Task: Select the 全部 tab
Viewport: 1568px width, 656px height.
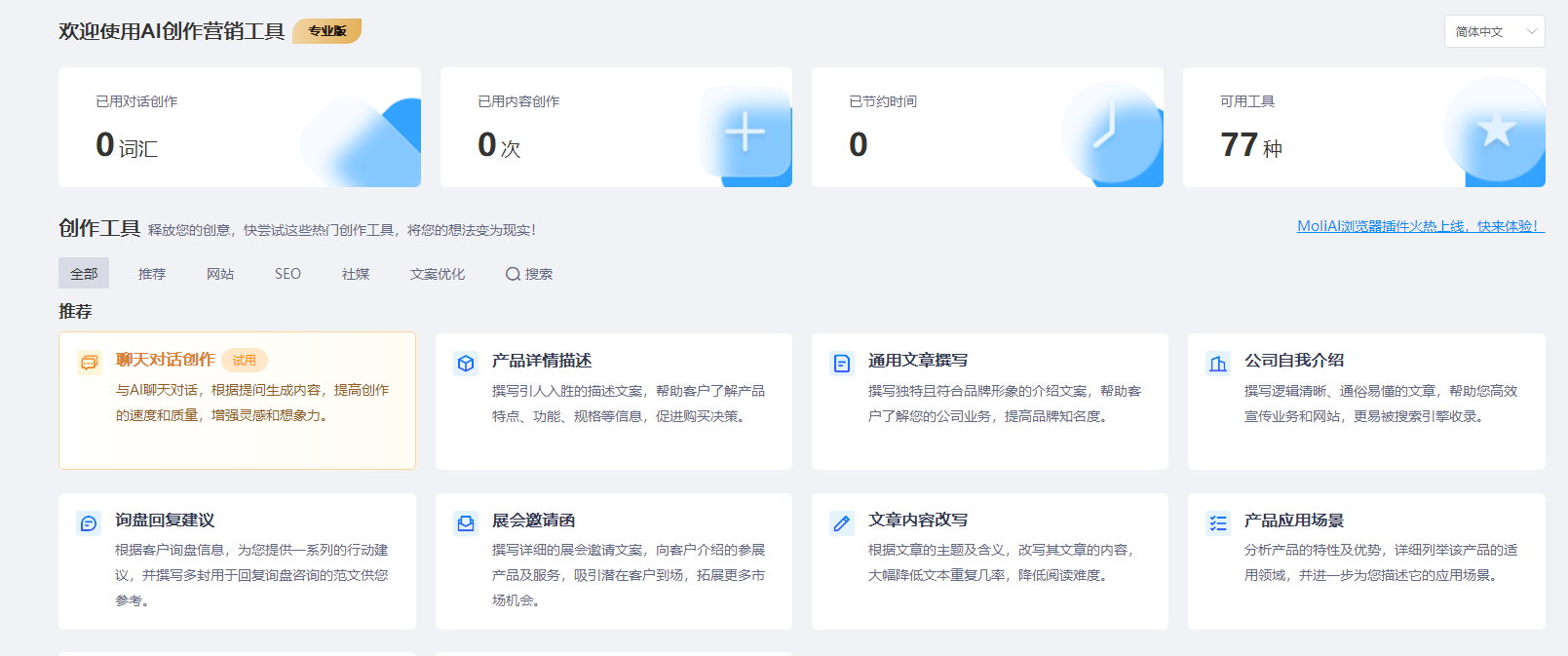Action: pos(84,274)
